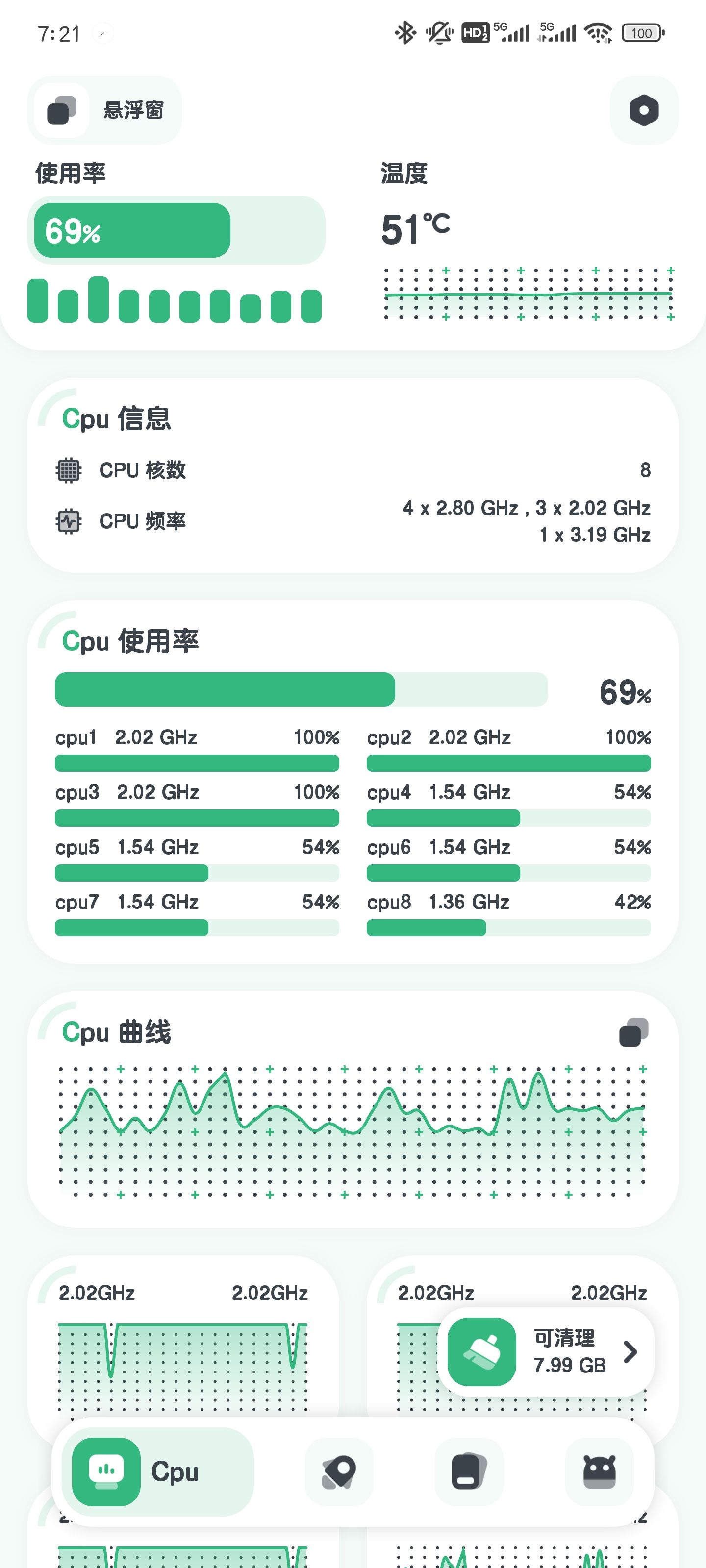Tap the 51℃ temperature graph
This screenshot has height=1568, width=706.
coord(528,294)
